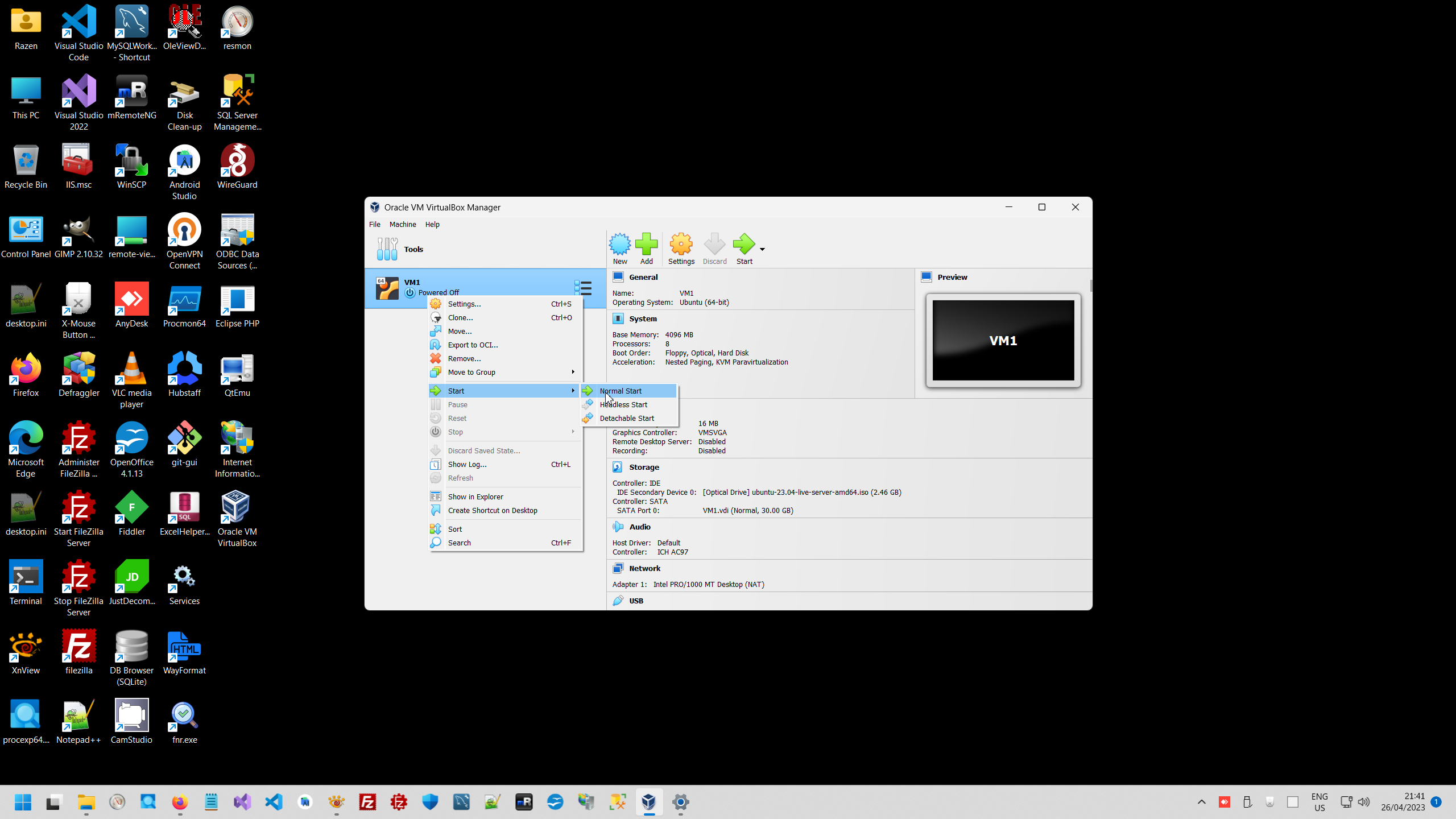Click Create Shortcut on Desktop entry
The height and width of the screenshot is (819, 1456).
point(492,510)
